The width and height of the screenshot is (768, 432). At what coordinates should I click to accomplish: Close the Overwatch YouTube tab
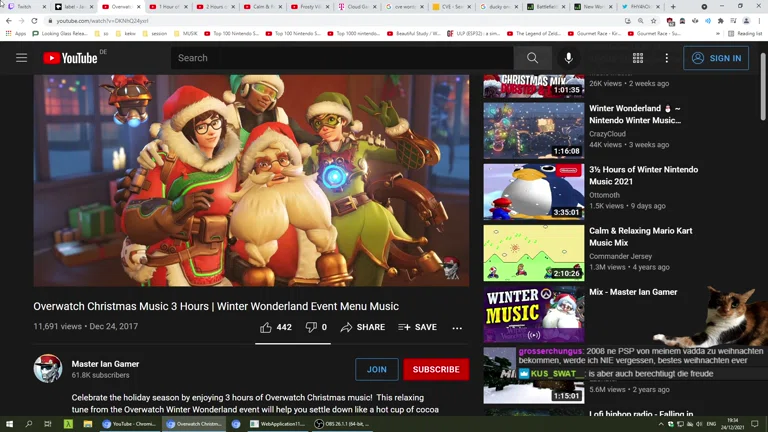[138, 7]
